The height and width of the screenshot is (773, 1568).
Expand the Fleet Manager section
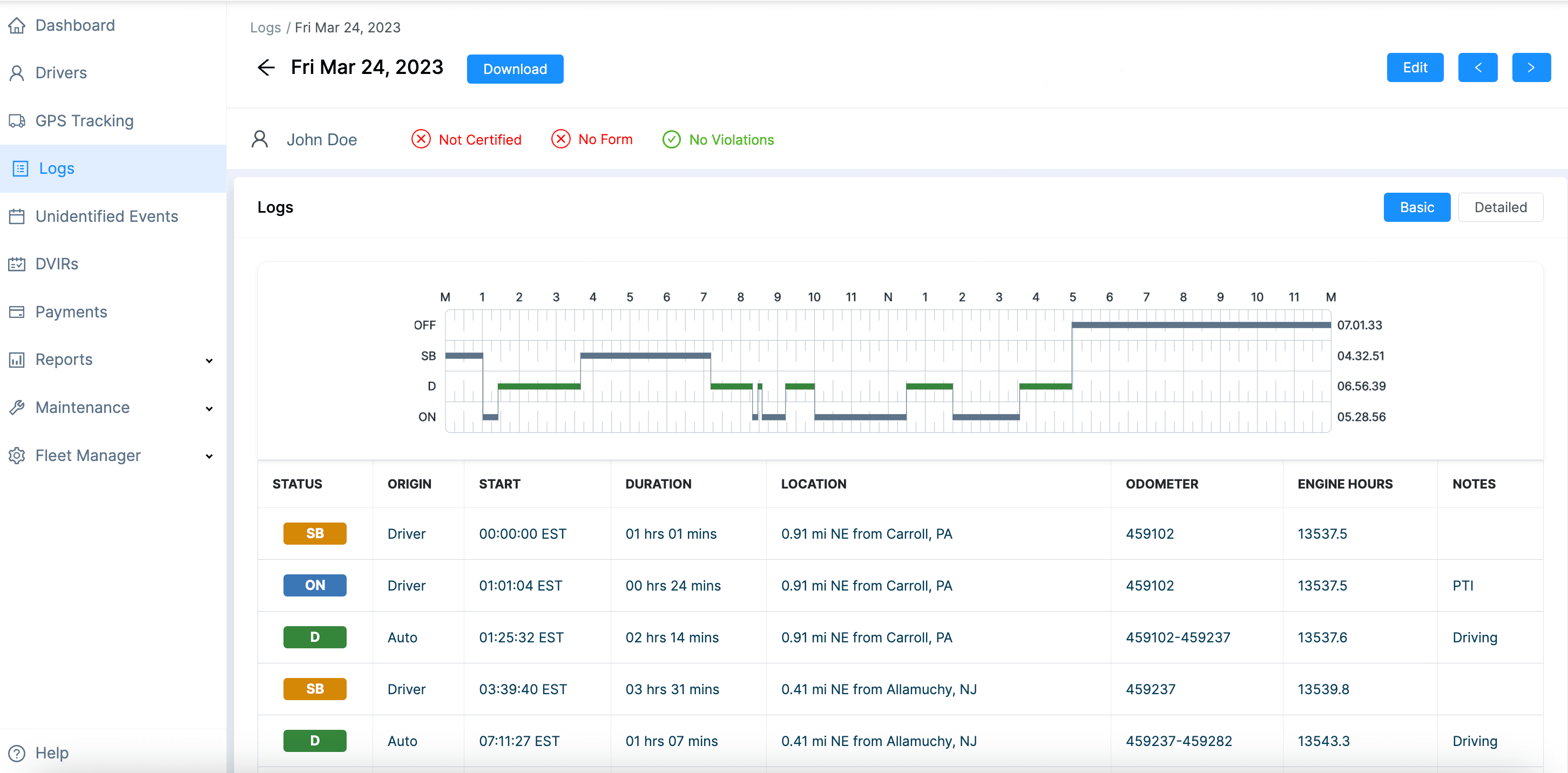tap(87, 455)
